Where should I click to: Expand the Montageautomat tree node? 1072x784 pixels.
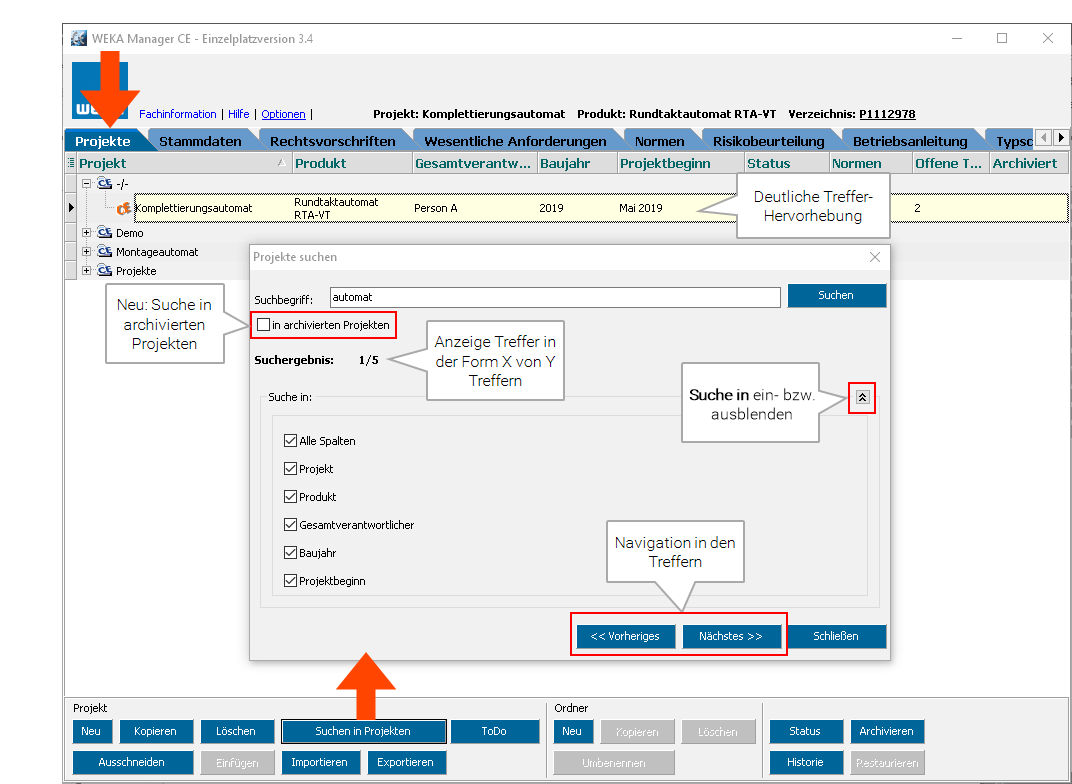pos(87,252)
